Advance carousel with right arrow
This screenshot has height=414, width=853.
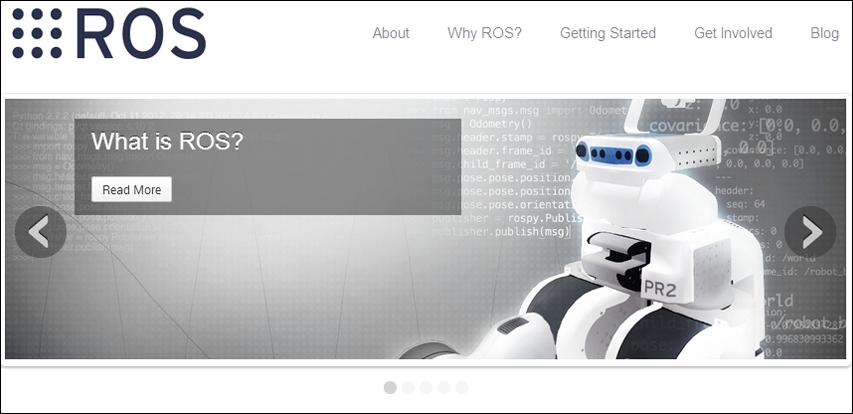[810, 232]
